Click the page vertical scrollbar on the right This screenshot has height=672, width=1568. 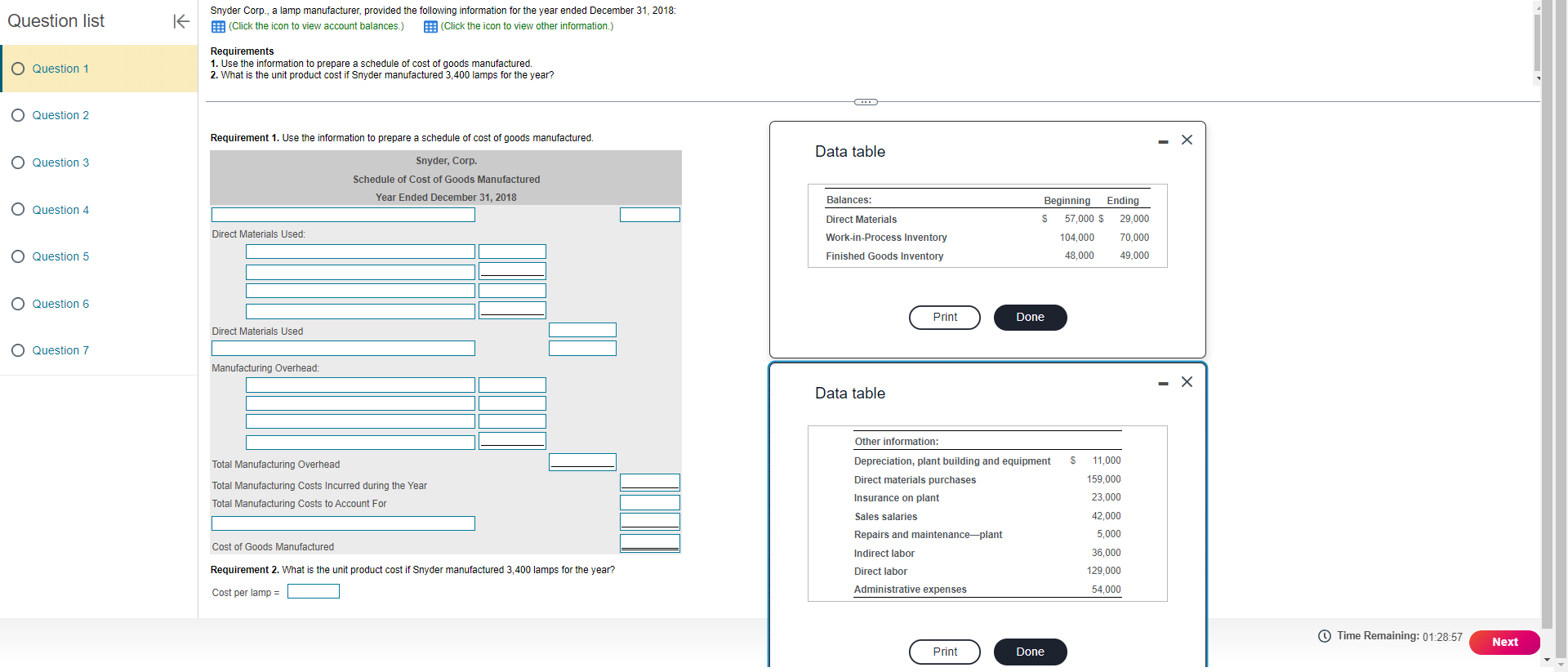coord(1546,327)
